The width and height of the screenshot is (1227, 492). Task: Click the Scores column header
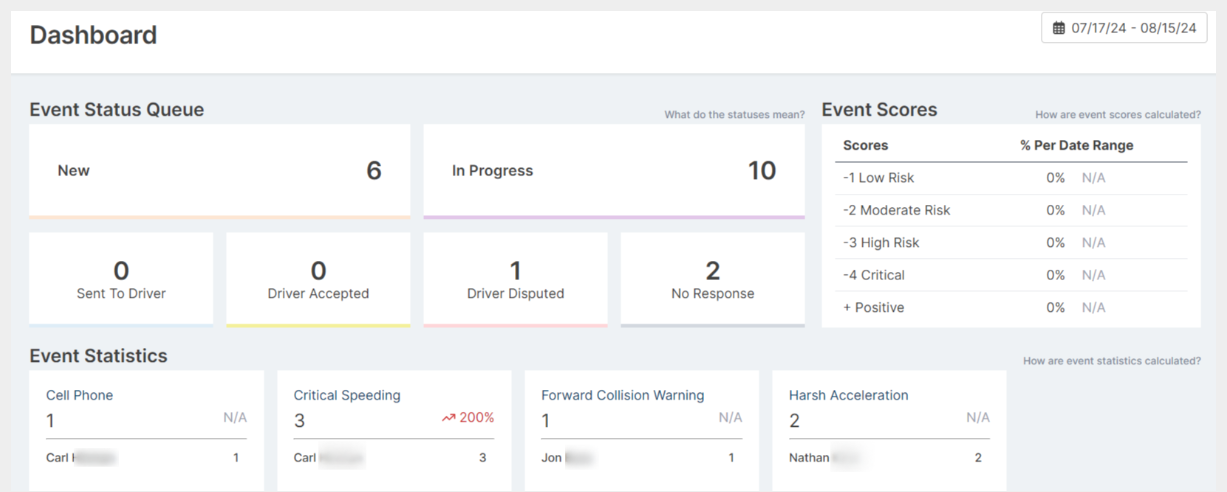[866, 145]
